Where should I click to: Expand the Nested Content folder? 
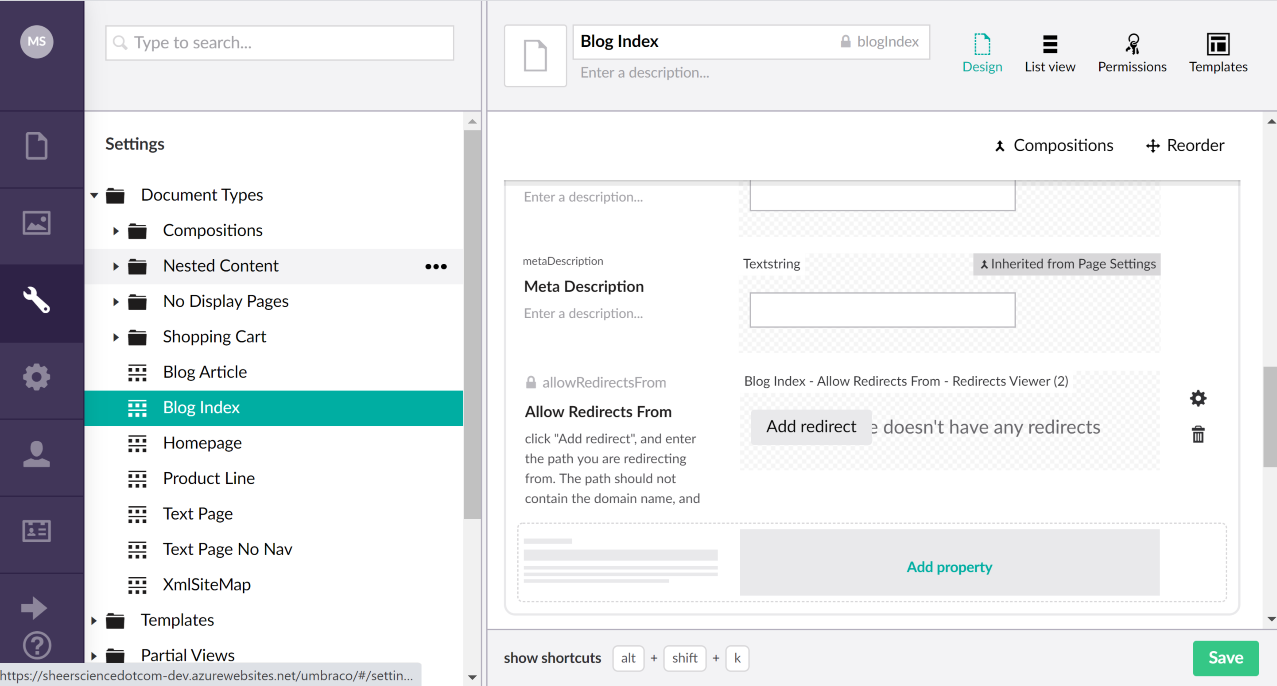tap(116, 266)
